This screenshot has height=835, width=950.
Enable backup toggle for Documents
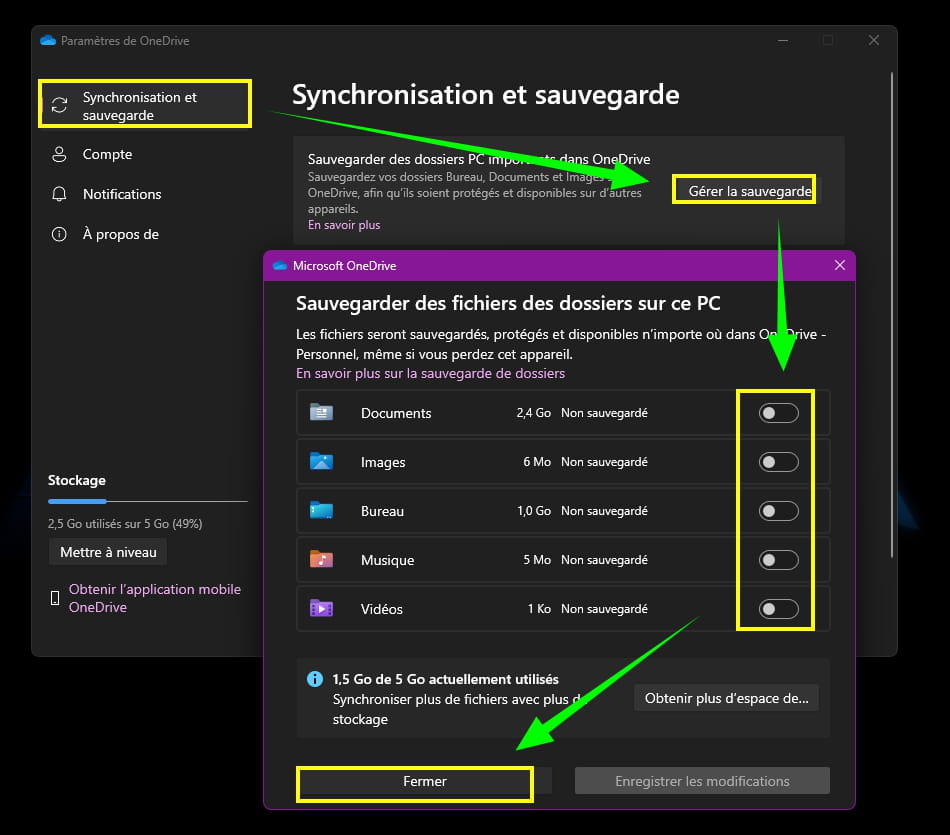[779, 413]
